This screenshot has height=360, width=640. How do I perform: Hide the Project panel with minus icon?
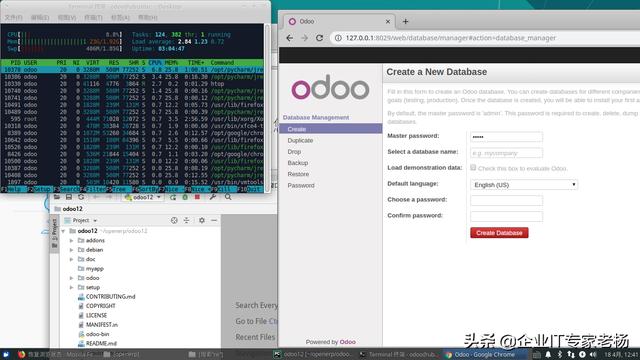214,220
